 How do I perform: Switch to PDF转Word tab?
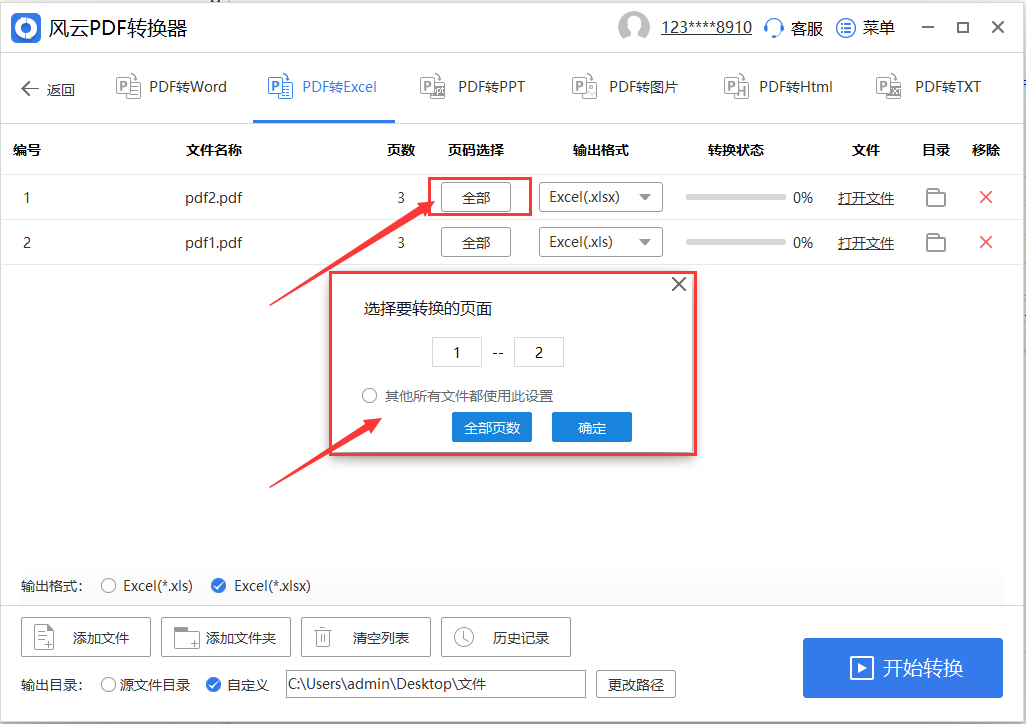[171, 86]
